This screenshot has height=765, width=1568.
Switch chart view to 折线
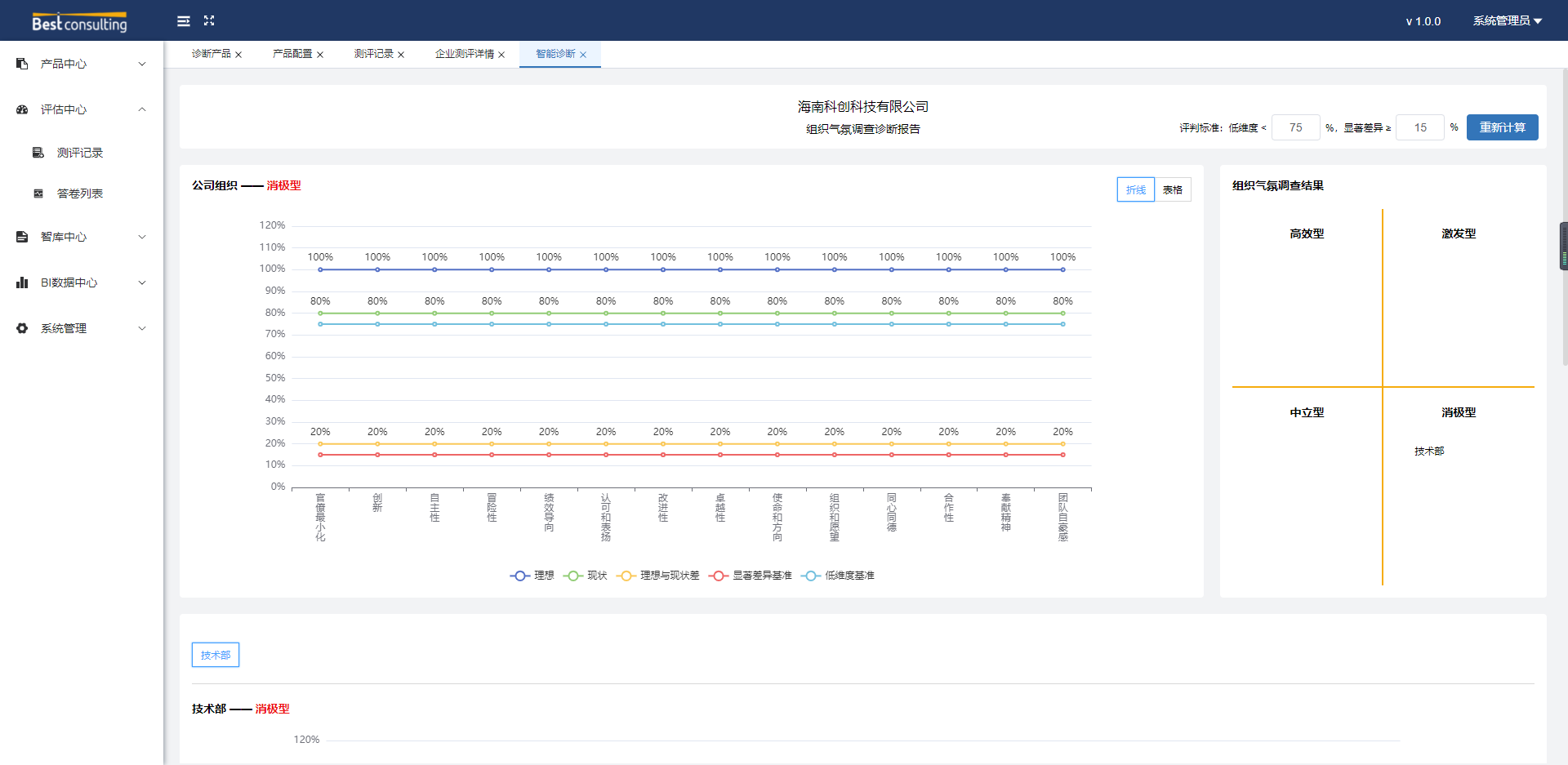click(1136, 189)
